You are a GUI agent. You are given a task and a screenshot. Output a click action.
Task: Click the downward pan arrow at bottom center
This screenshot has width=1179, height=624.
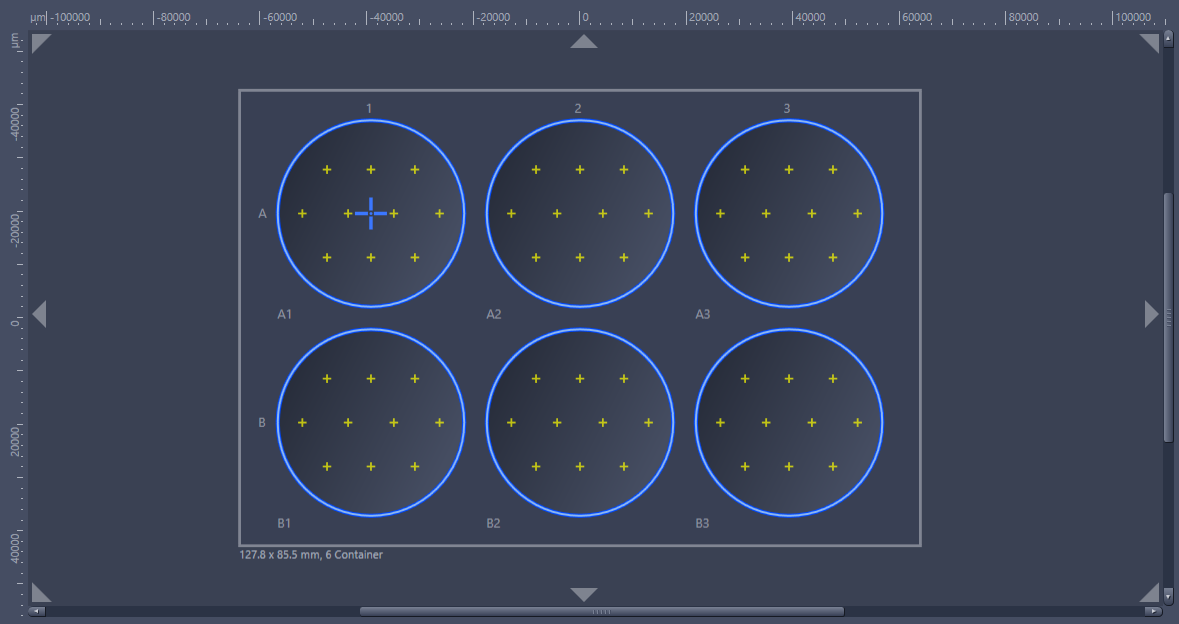click(x=583, y=594)
